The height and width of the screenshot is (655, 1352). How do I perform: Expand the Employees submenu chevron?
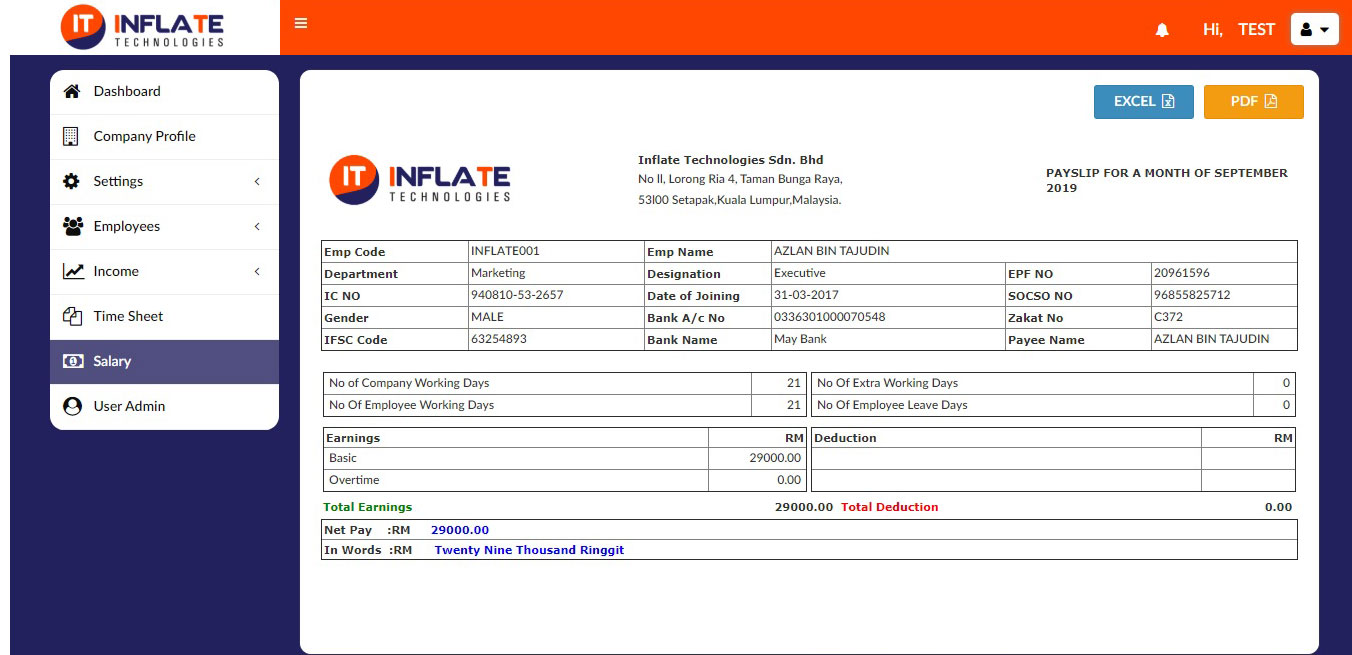(257, 227)
